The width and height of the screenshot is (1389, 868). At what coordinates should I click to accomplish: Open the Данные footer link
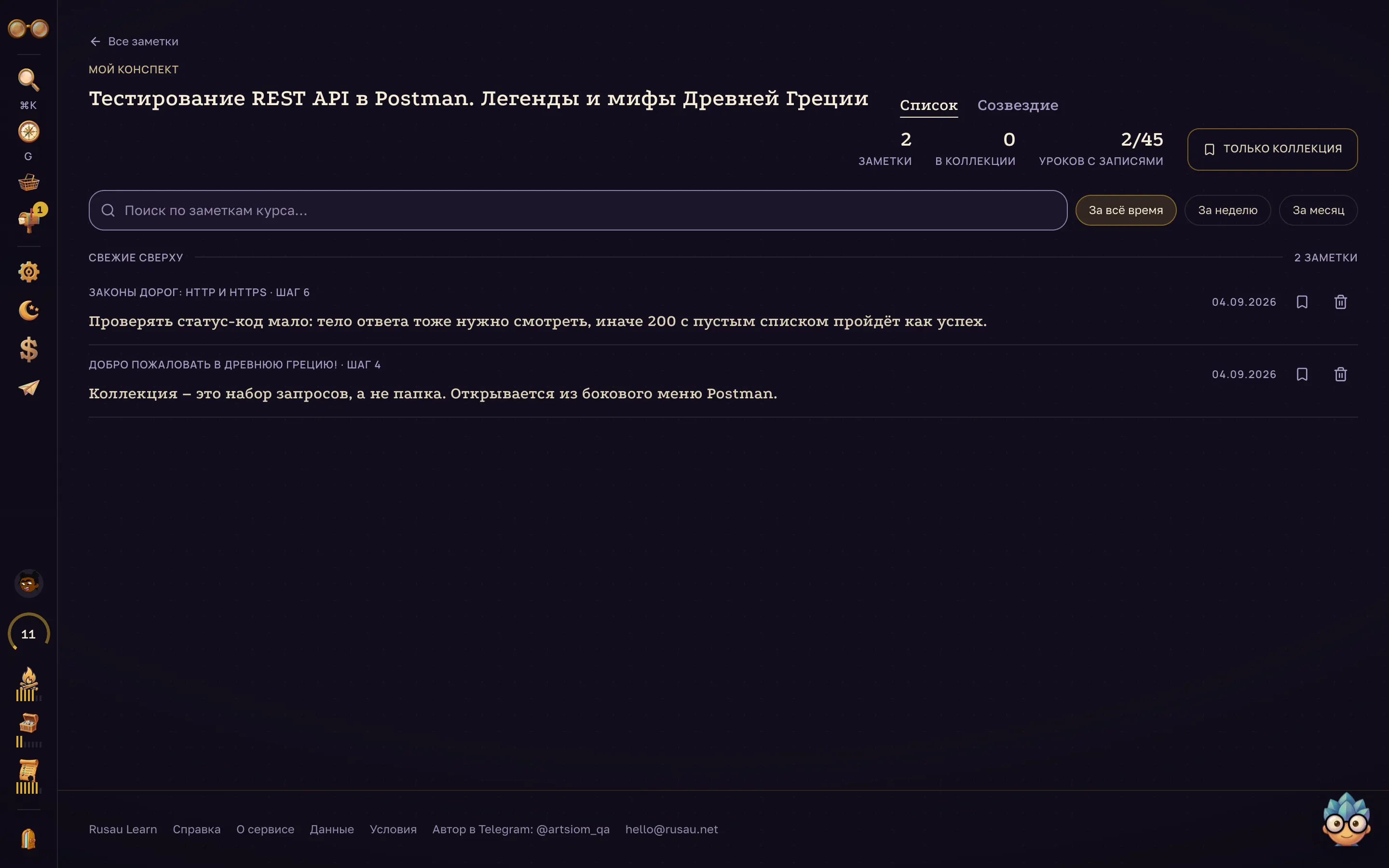(x=332, y=829)
